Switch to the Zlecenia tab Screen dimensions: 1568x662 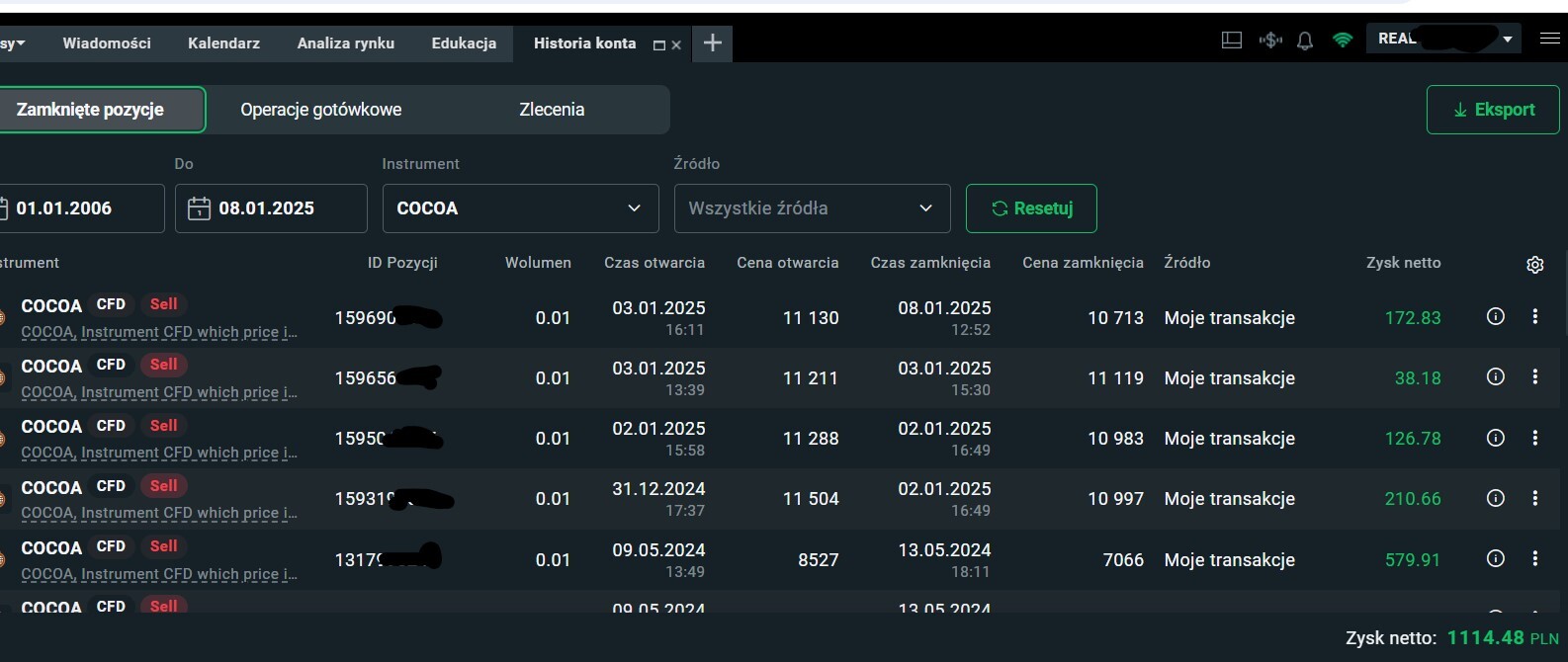pyautogui.click(x=552, y=110)
